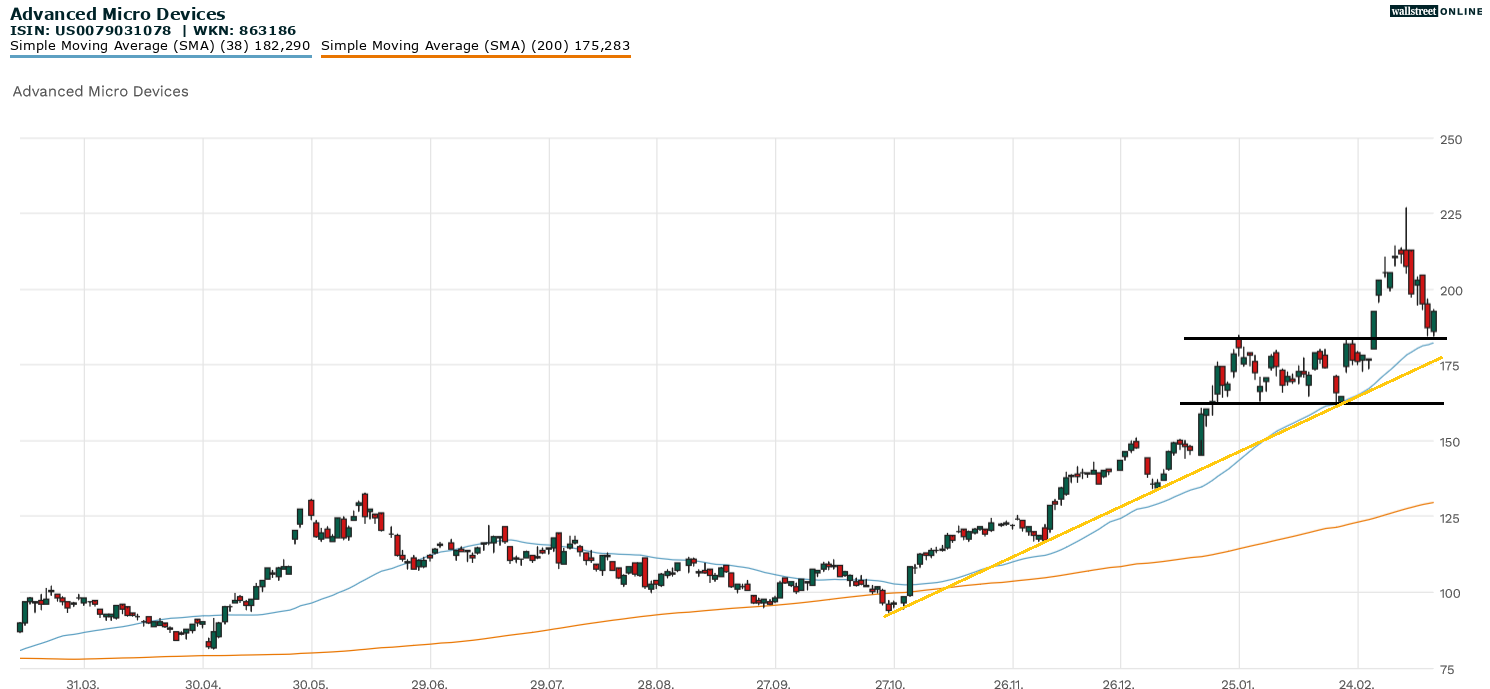Click the wallstreet ONLINE logo
Image resolution: width=1490 pixels, height=689 pixels.
pyautogui.click(x=1436, y=11)
